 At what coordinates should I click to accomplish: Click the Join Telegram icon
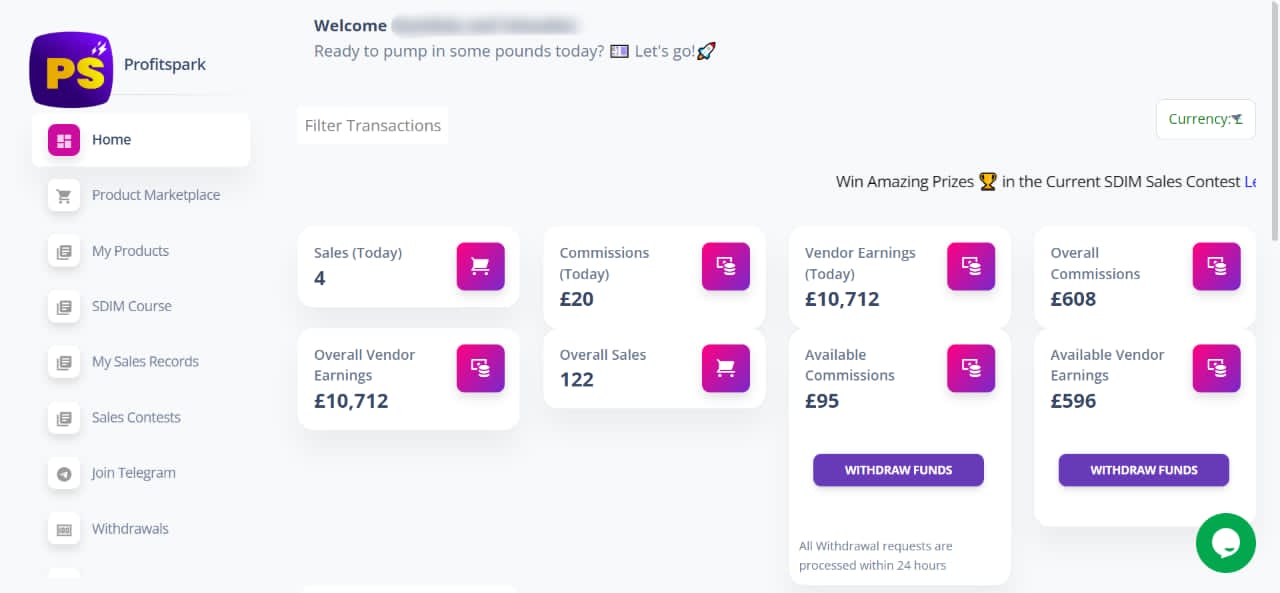[x=64, y=473]
